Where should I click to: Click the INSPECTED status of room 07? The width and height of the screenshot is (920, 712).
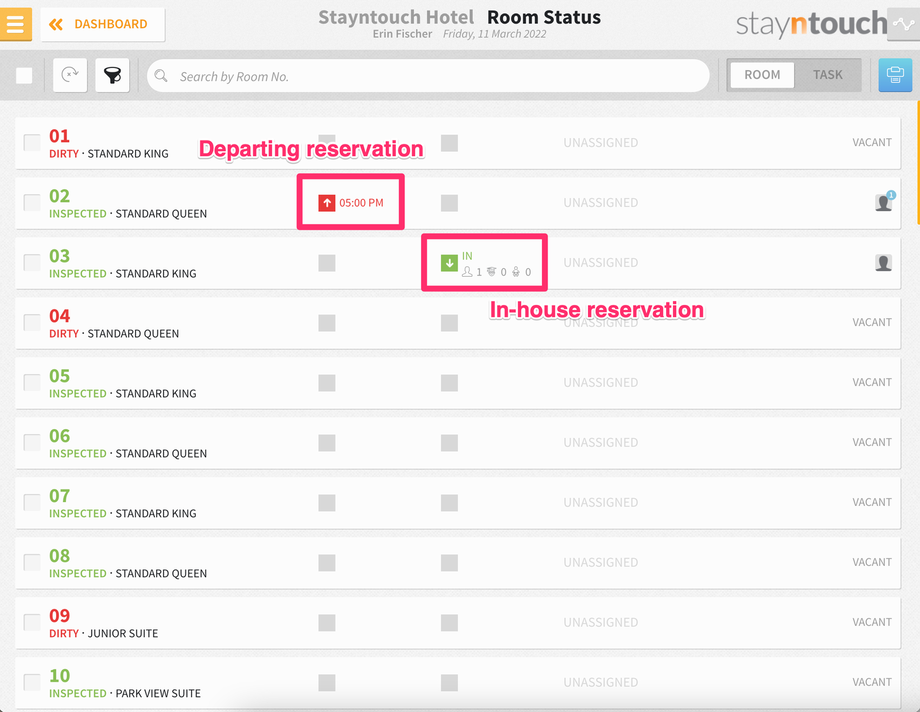tap(77, 514)
